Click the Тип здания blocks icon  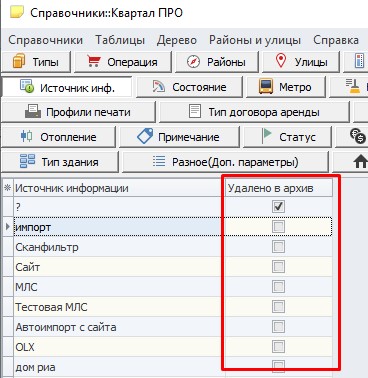coord(27,161)
